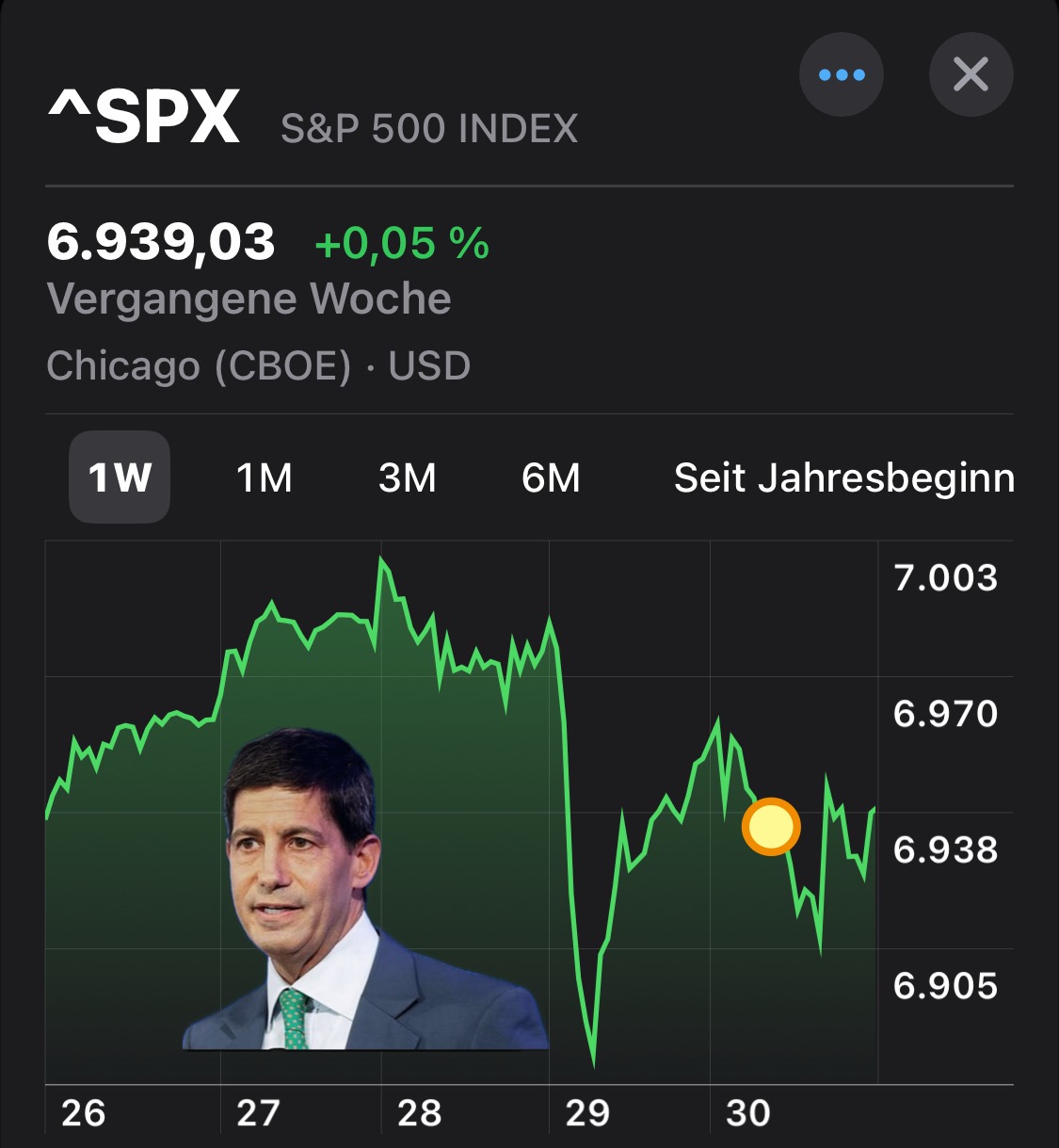Tap the Chicago (CBOE) · USD exchange label
The height and width of the screenshot is (1148, 1059).
point(259,365)
